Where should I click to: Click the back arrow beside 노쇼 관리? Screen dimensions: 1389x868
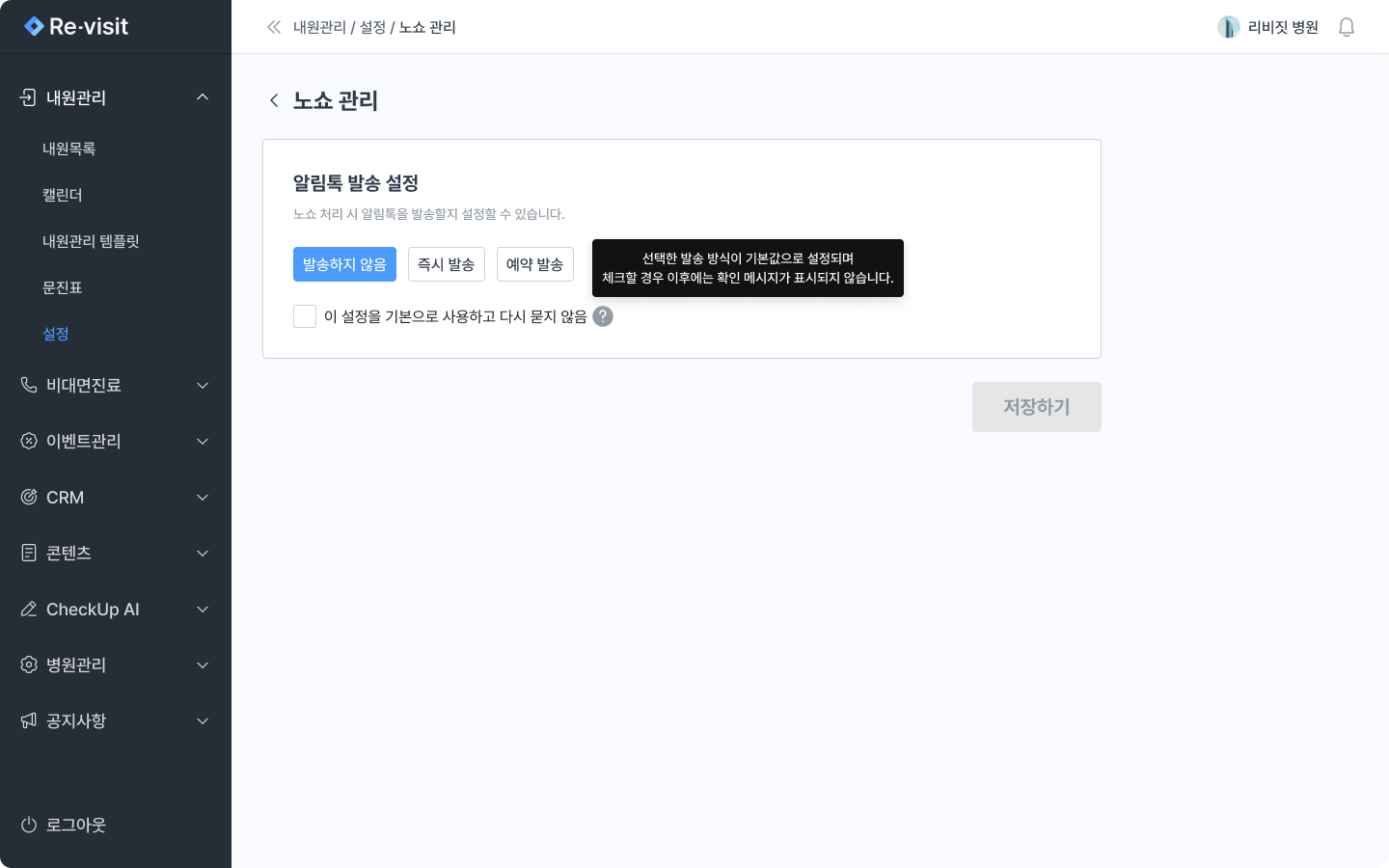(274, 100)
